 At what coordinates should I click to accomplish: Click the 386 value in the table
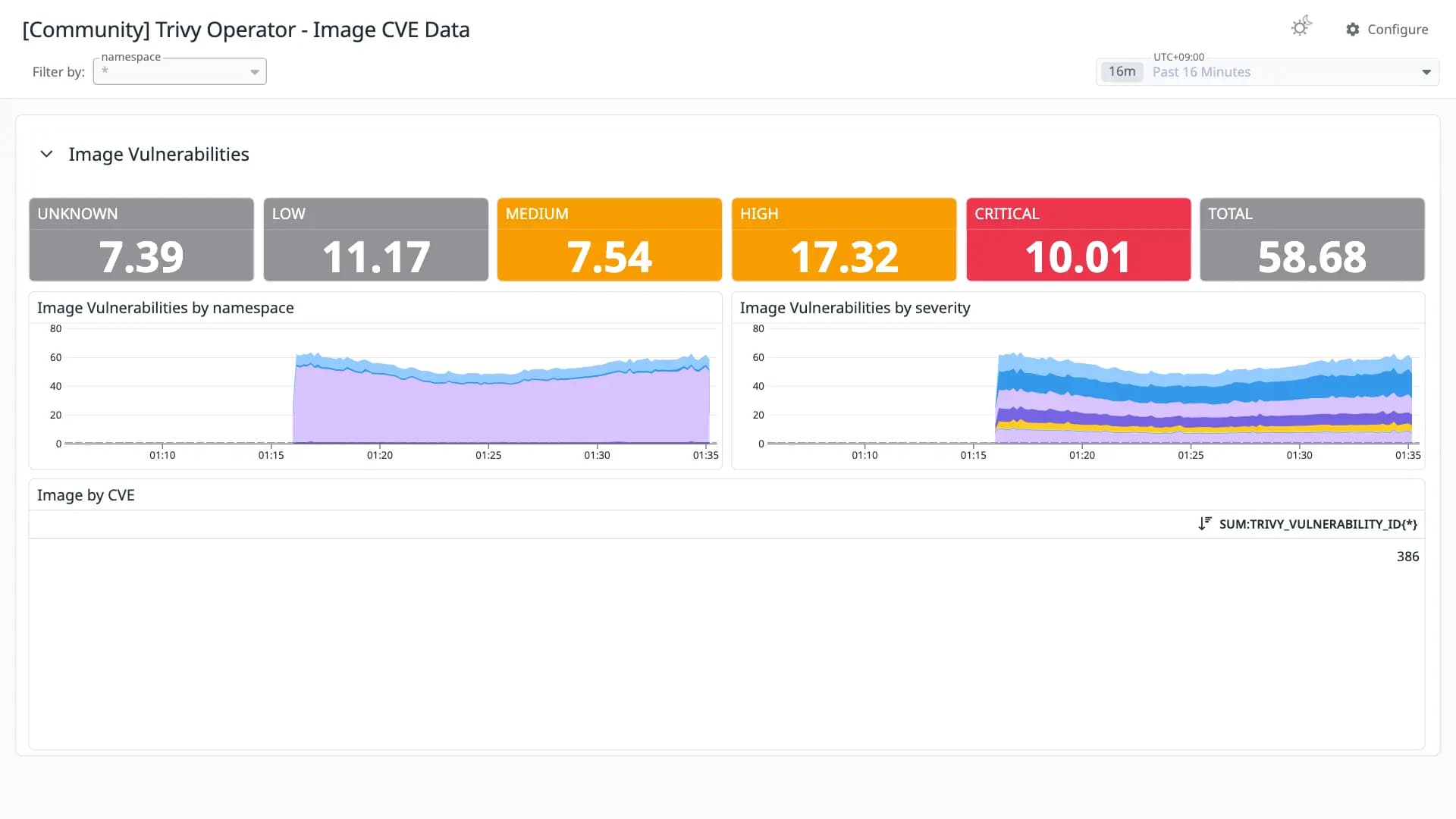point(1407,557)
